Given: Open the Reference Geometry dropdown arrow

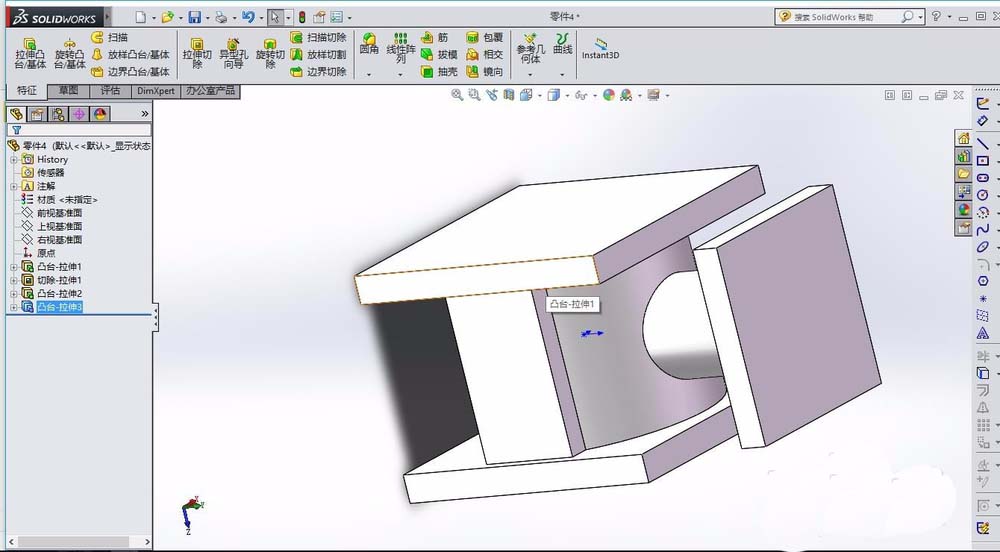Looking at the screenshot, I should tap(531, 75).
